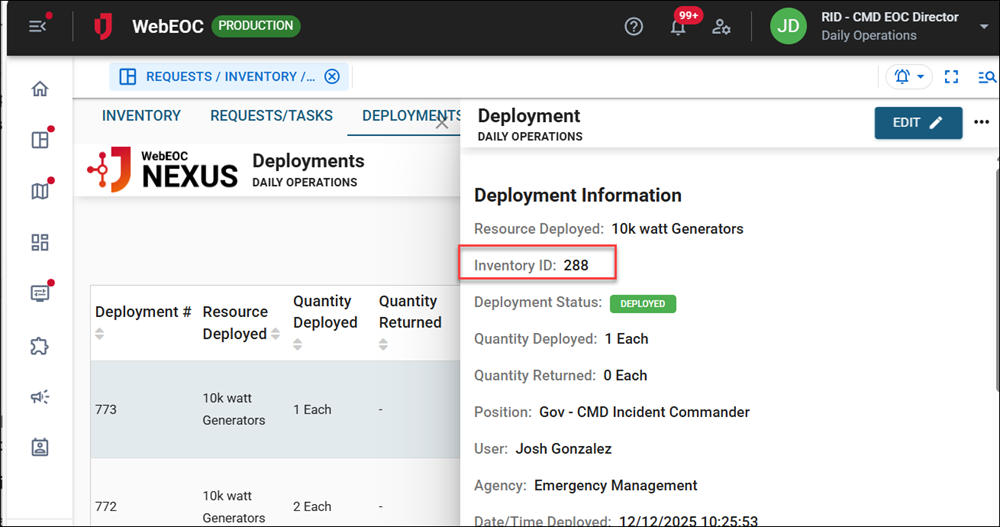Open the Home icon in sidebar
The image size is (1000, 527).
pyautogui.click(x=40, y=89)
